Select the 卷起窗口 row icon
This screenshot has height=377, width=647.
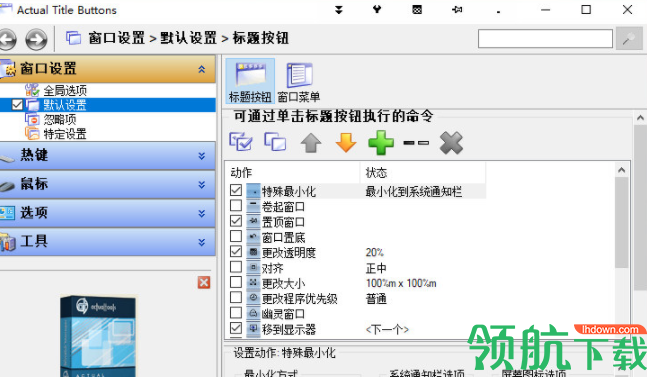[x=253, y=206]
